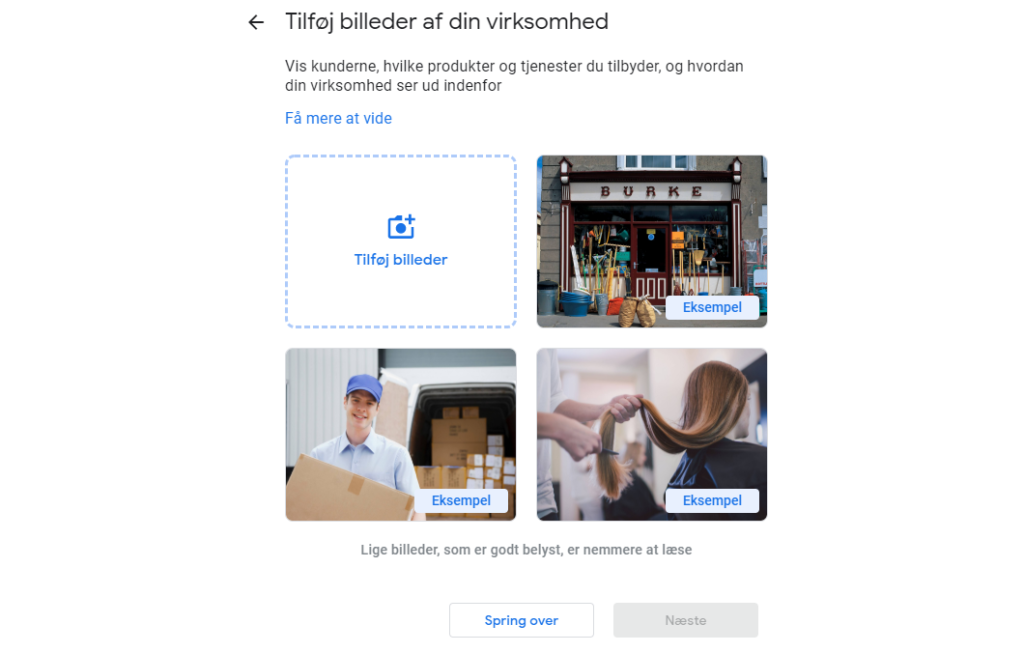Open the 'Få mere at vide' link
This screenshot has height=653, width=1024.
click(x=338, y=118)
